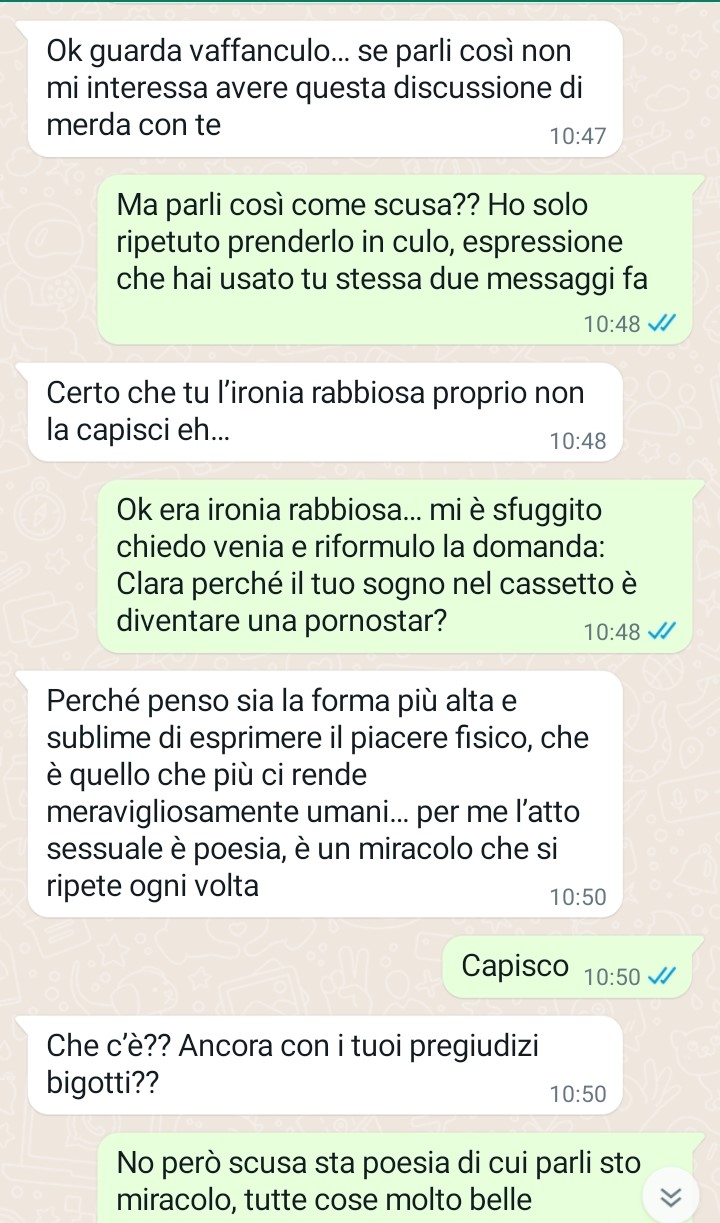Select message asking 'Clara perché il tuo sogno'
Screen dimensions: 720x1223
point(398,566)
